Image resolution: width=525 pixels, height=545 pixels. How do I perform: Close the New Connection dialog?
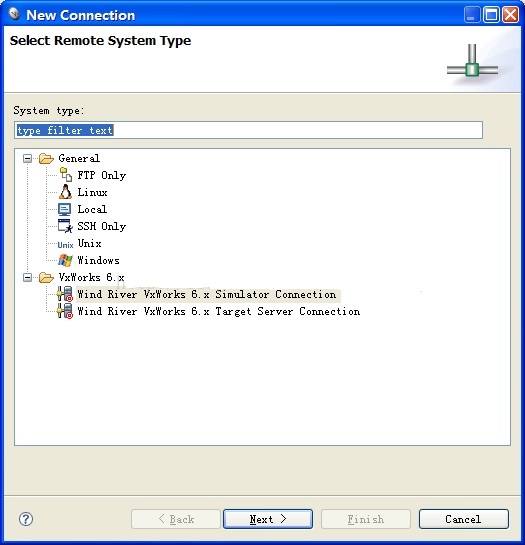coord(510,15)
